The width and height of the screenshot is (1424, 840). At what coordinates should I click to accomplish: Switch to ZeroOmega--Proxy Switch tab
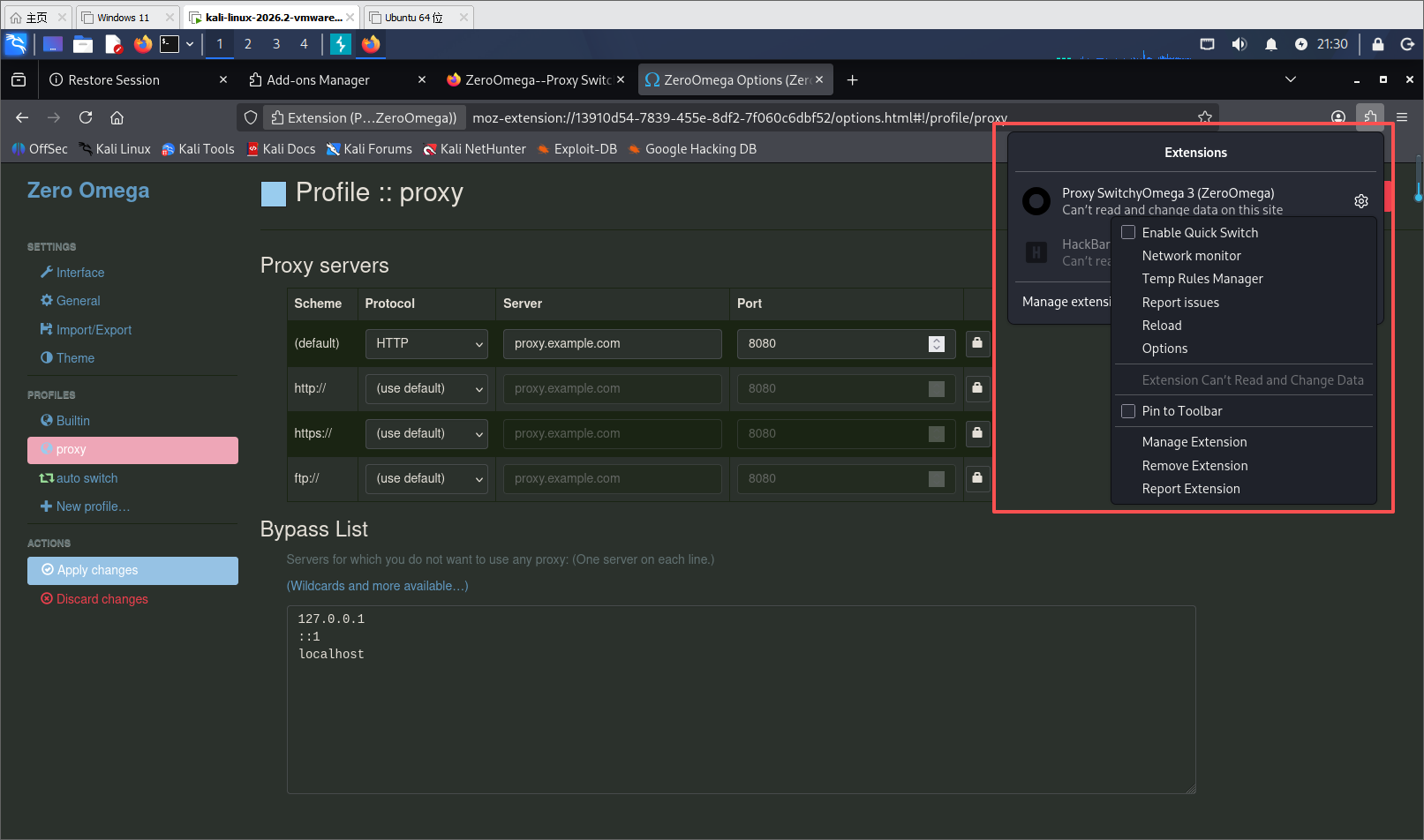click(536, 79)
